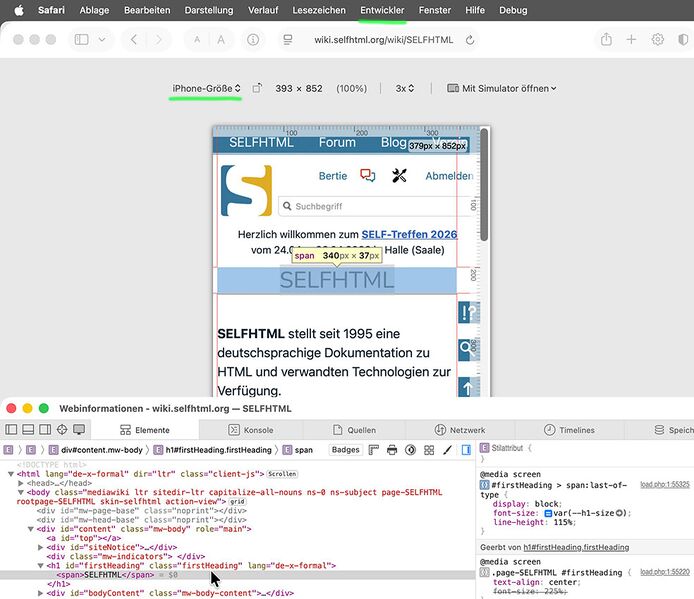Viewport: 694px width, 599px height.
Task: Open the Lesezeichen menu
Action: [x=319, y=10]
